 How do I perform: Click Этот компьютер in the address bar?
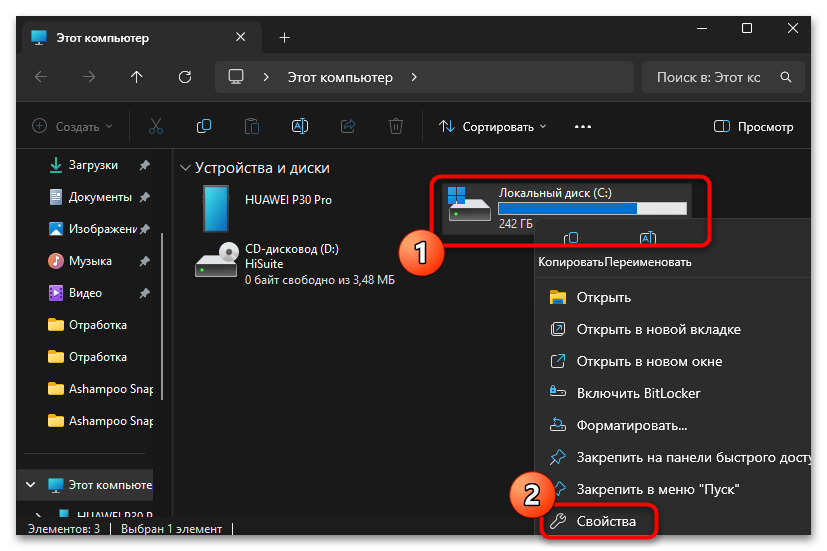tap(340, 77)
